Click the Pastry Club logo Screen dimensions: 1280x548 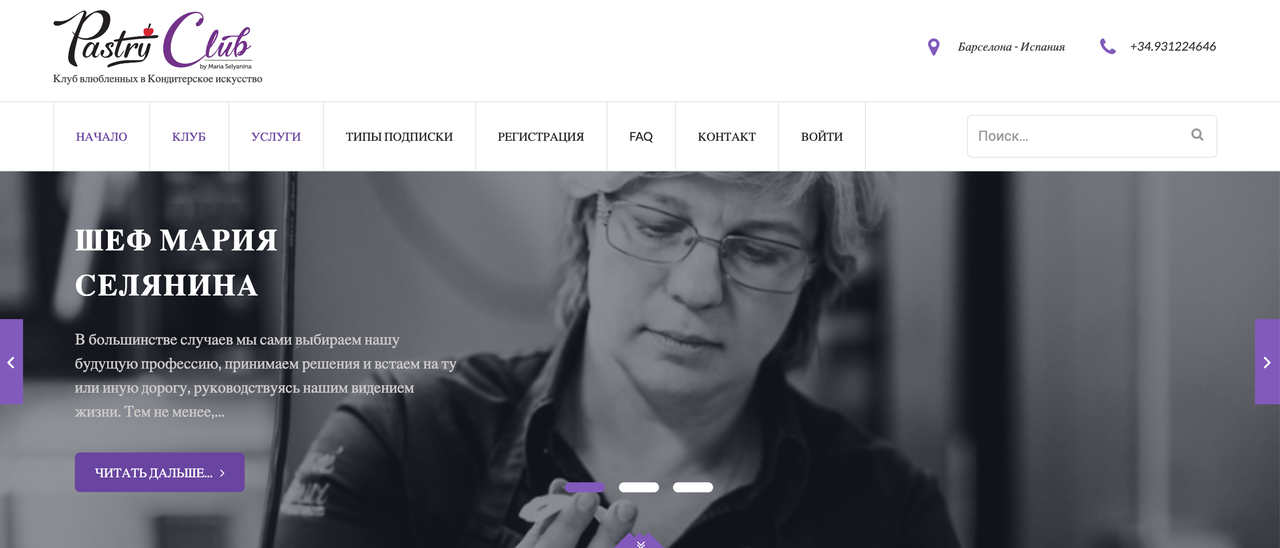(x=158, y=47)
